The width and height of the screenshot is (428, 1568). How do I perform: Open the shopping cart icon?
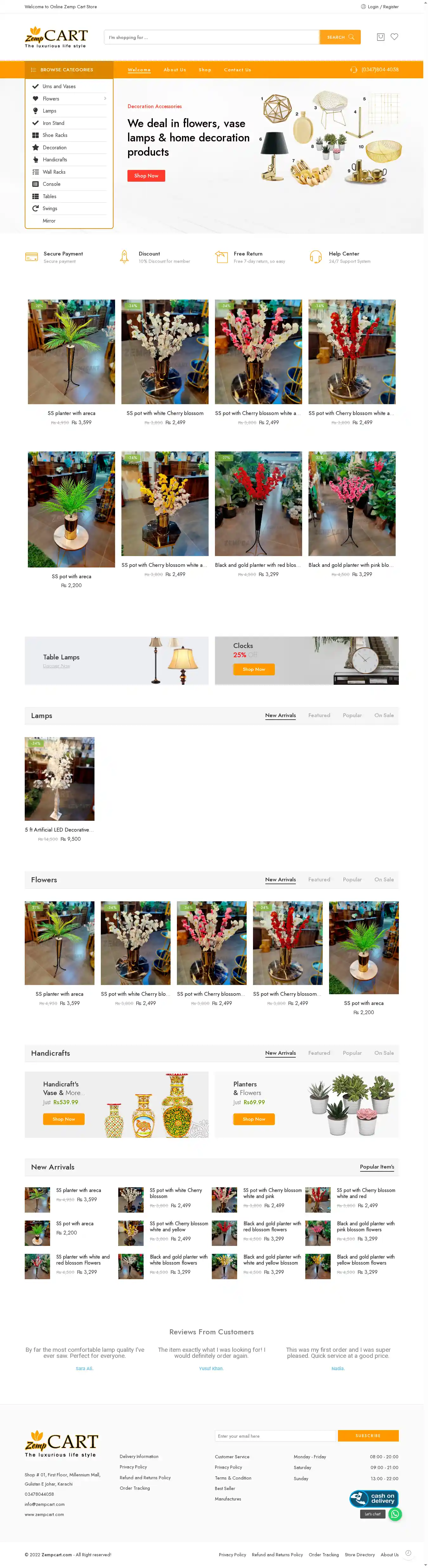click(x=380, y=36)
